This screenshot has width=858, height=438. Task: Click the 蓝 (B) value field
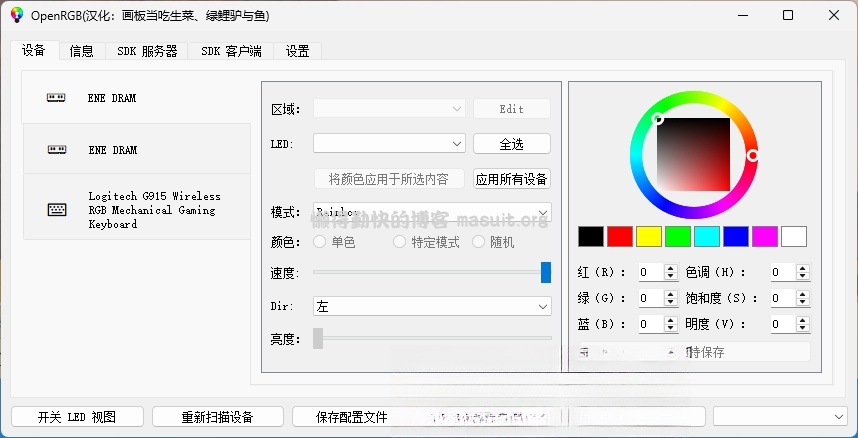(651, 324)
